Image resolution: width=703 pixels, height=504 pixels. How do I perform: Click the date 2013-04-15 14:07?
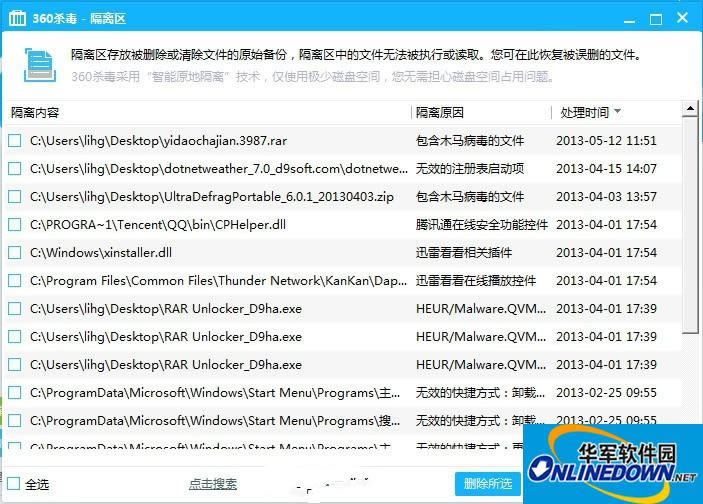(x=606, y=169)
